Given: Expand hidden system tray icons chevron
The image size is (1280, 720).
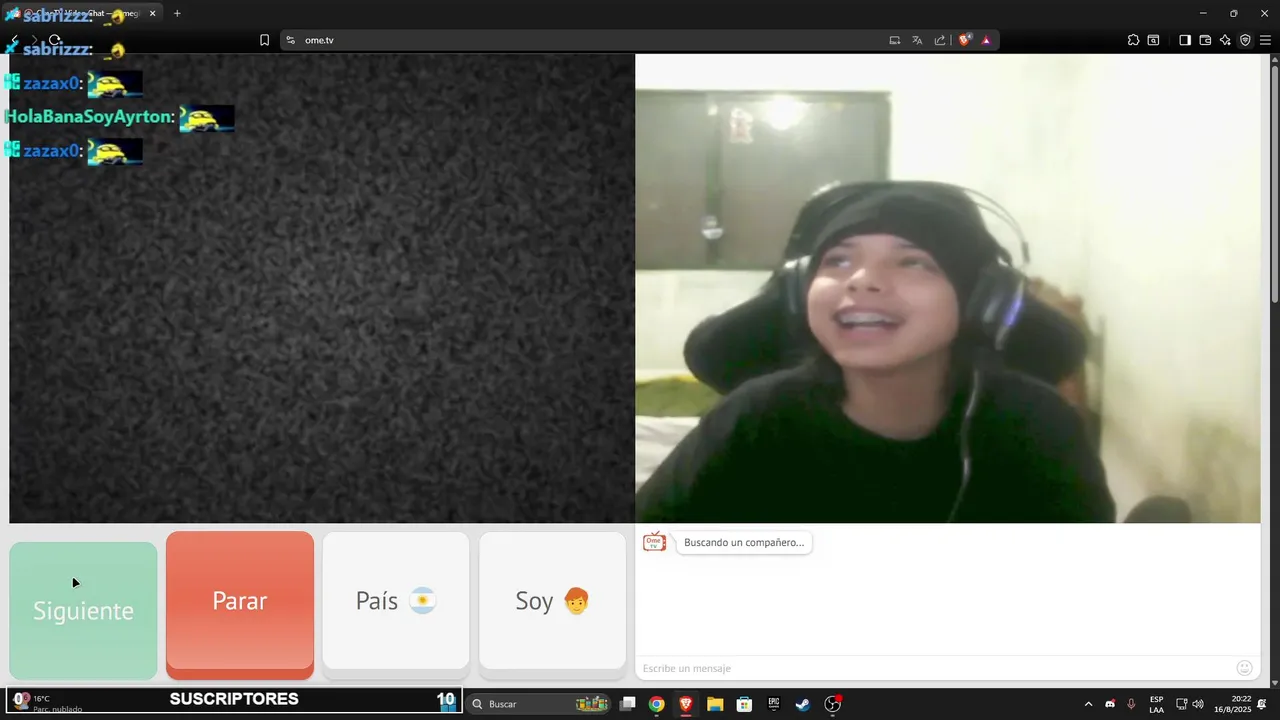Looking at the screenshot, I should coord(1089,704).
